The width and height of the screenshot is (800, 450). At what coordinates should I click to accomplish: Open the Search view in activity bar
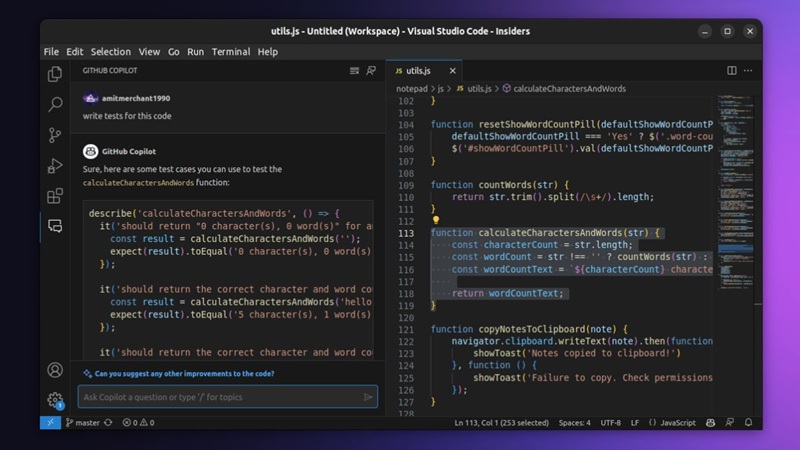pos(55,105)
